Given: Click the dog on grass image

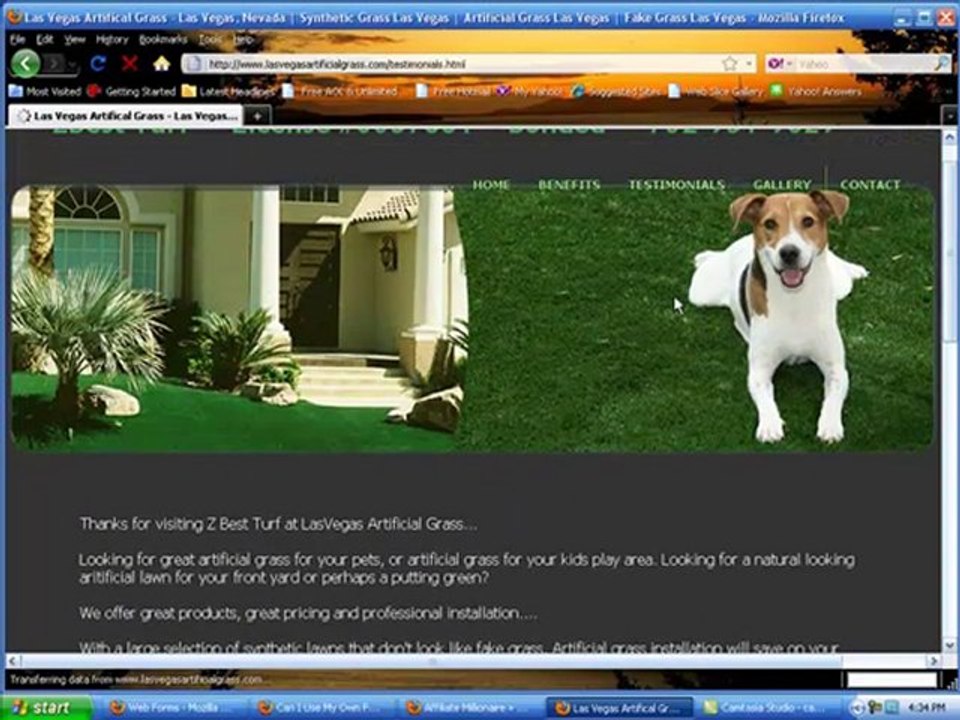Looking at the screenshot, I should coord(778,315).
